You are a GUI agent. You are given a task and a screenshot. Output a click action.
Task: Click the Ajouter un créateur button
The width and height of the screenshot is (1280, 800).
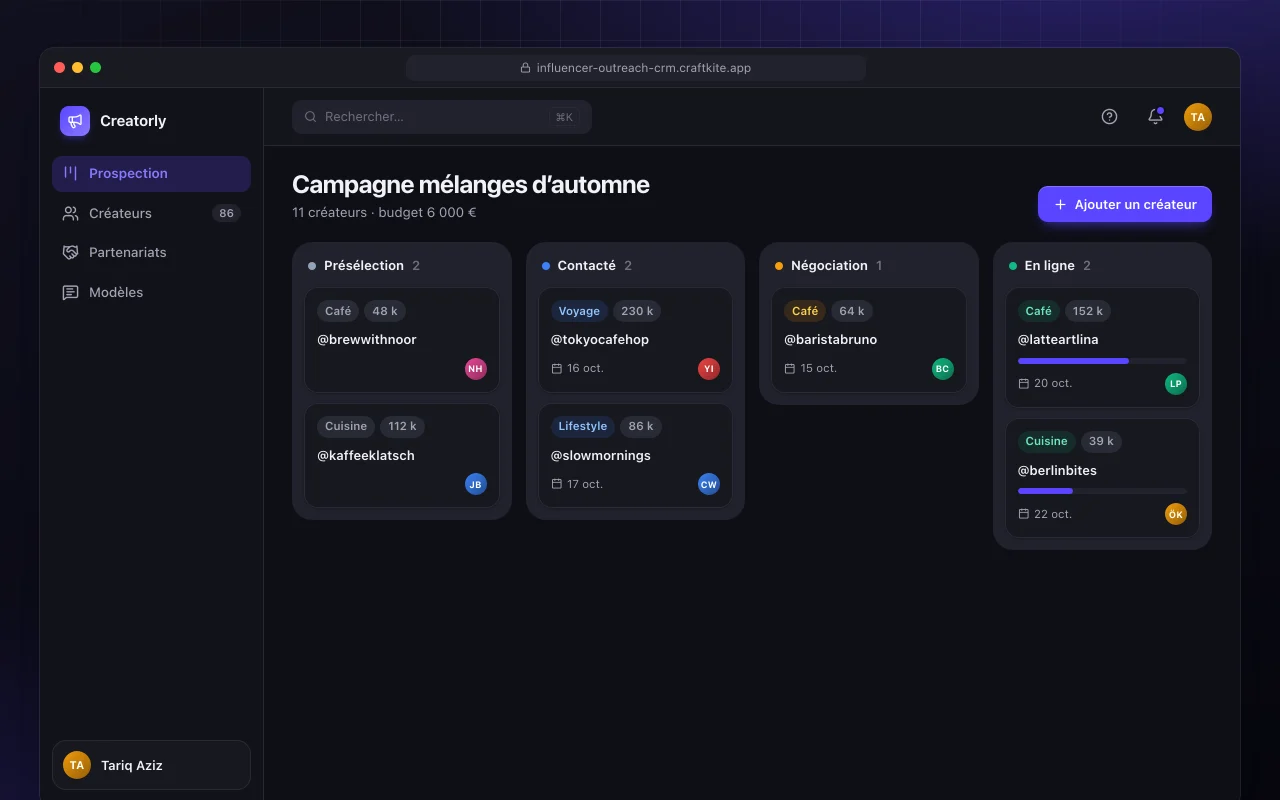[x=1125, y=204]
